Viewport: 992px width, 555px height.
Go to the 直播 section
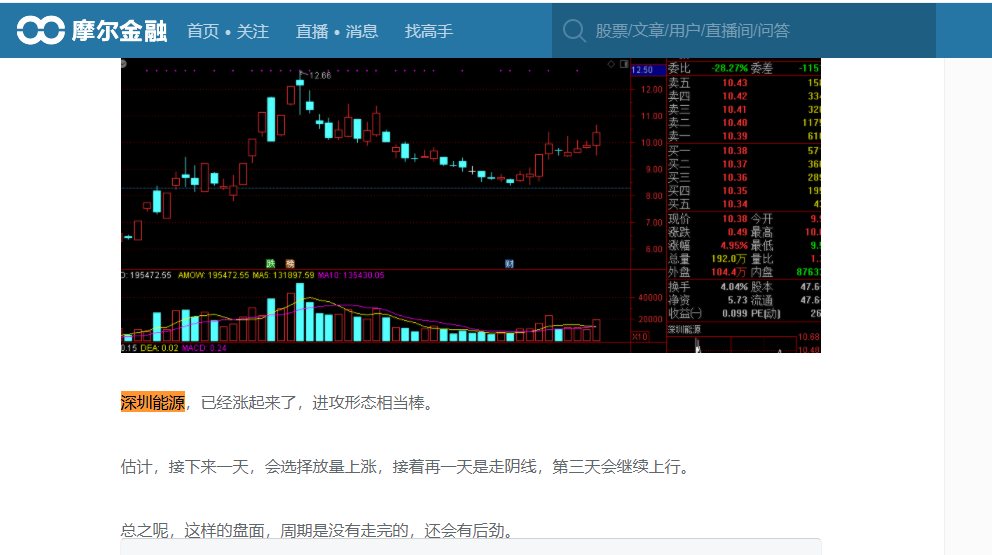(312, 31)
